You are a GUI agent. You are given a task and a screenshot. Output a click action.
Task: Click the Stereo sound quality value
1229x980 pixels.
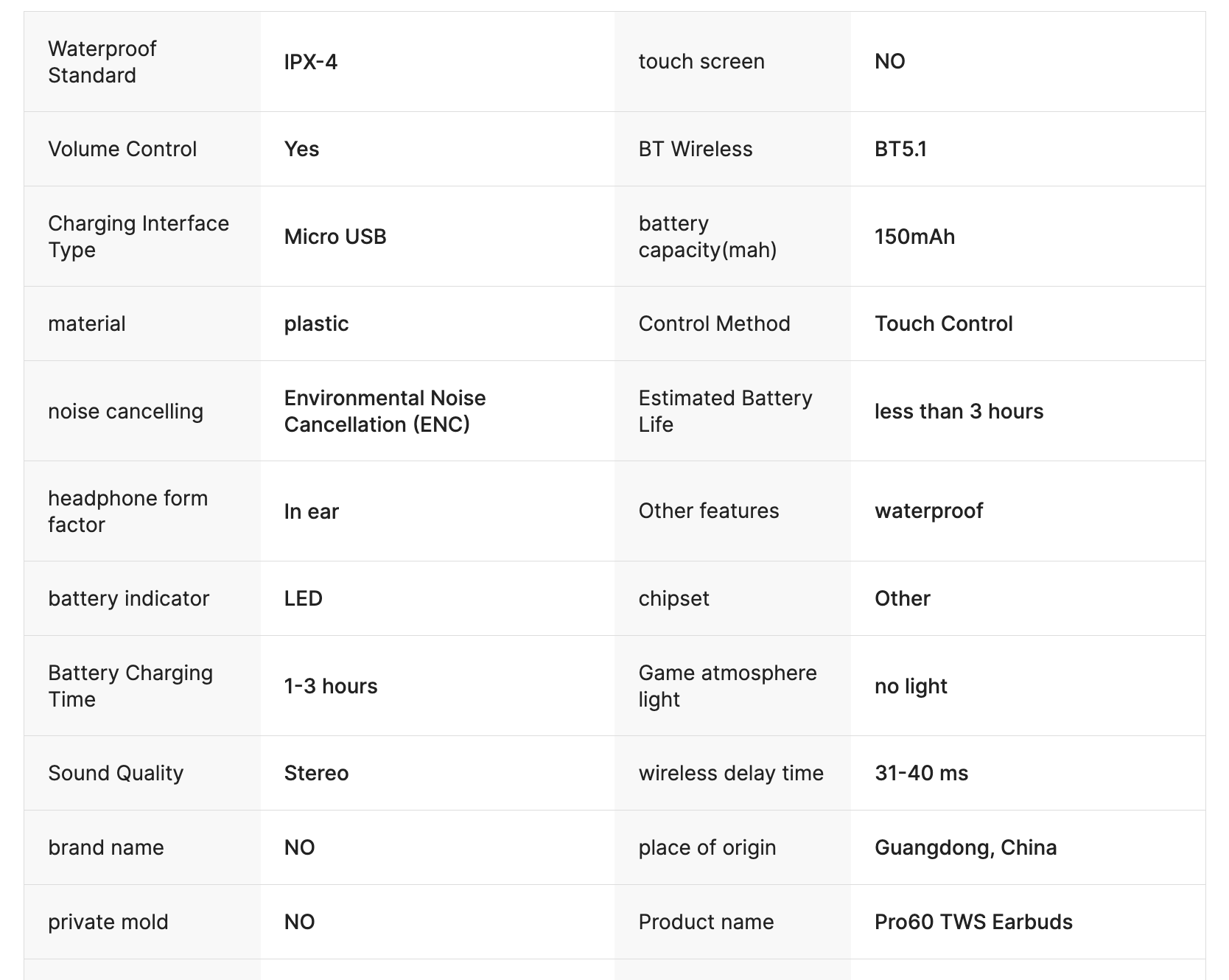click(x=316, y=773)
